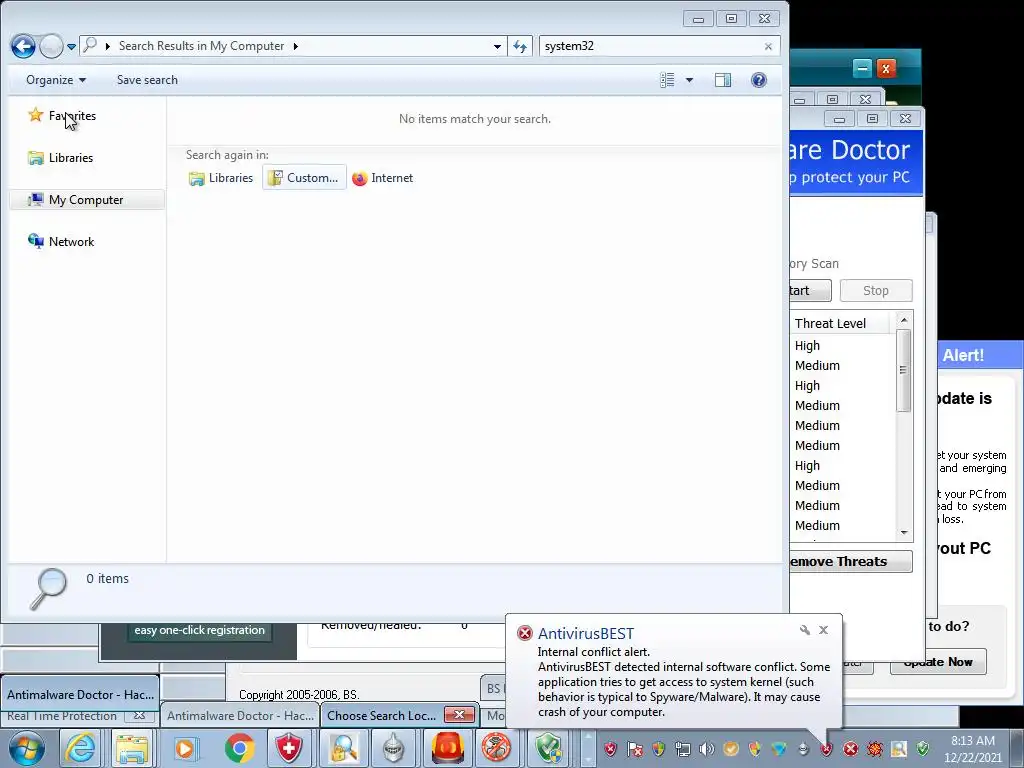The height and width of the screenshot is (768, 1024).
Task: Search again in Libraries
Action: (221, 178)
